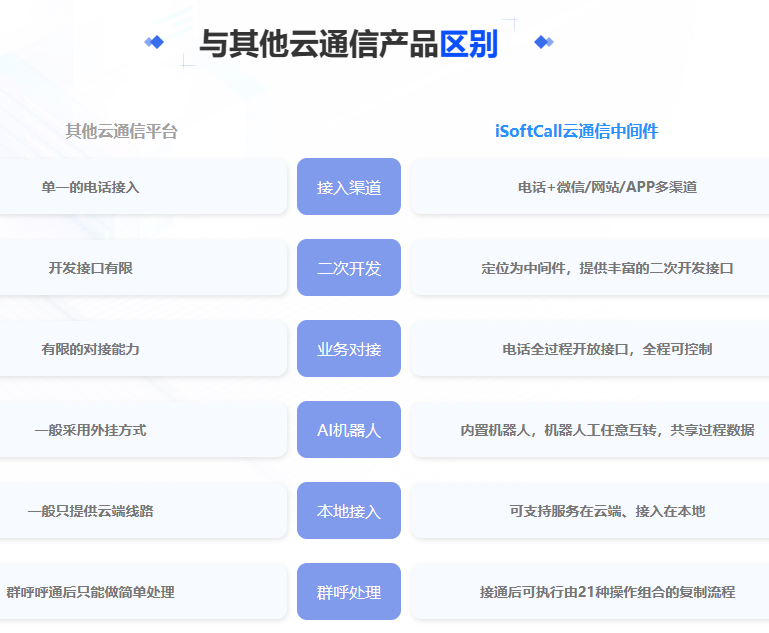Click the iSoftCall云通信中间件 heading
Screen dimensions: 769x633
[x=576, y=131]
